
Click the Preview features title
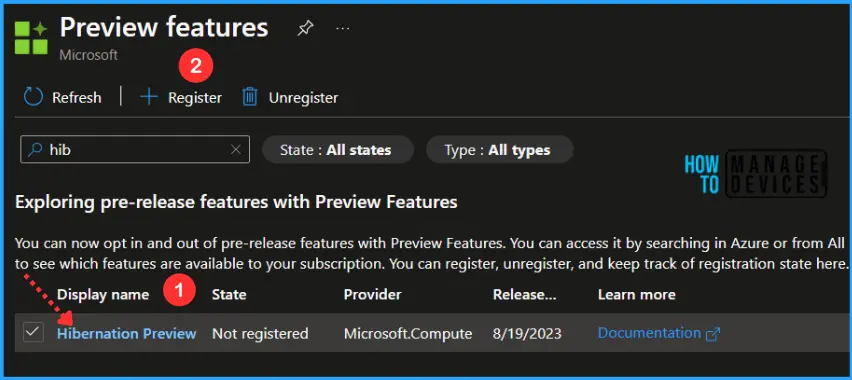pos(164,27)
